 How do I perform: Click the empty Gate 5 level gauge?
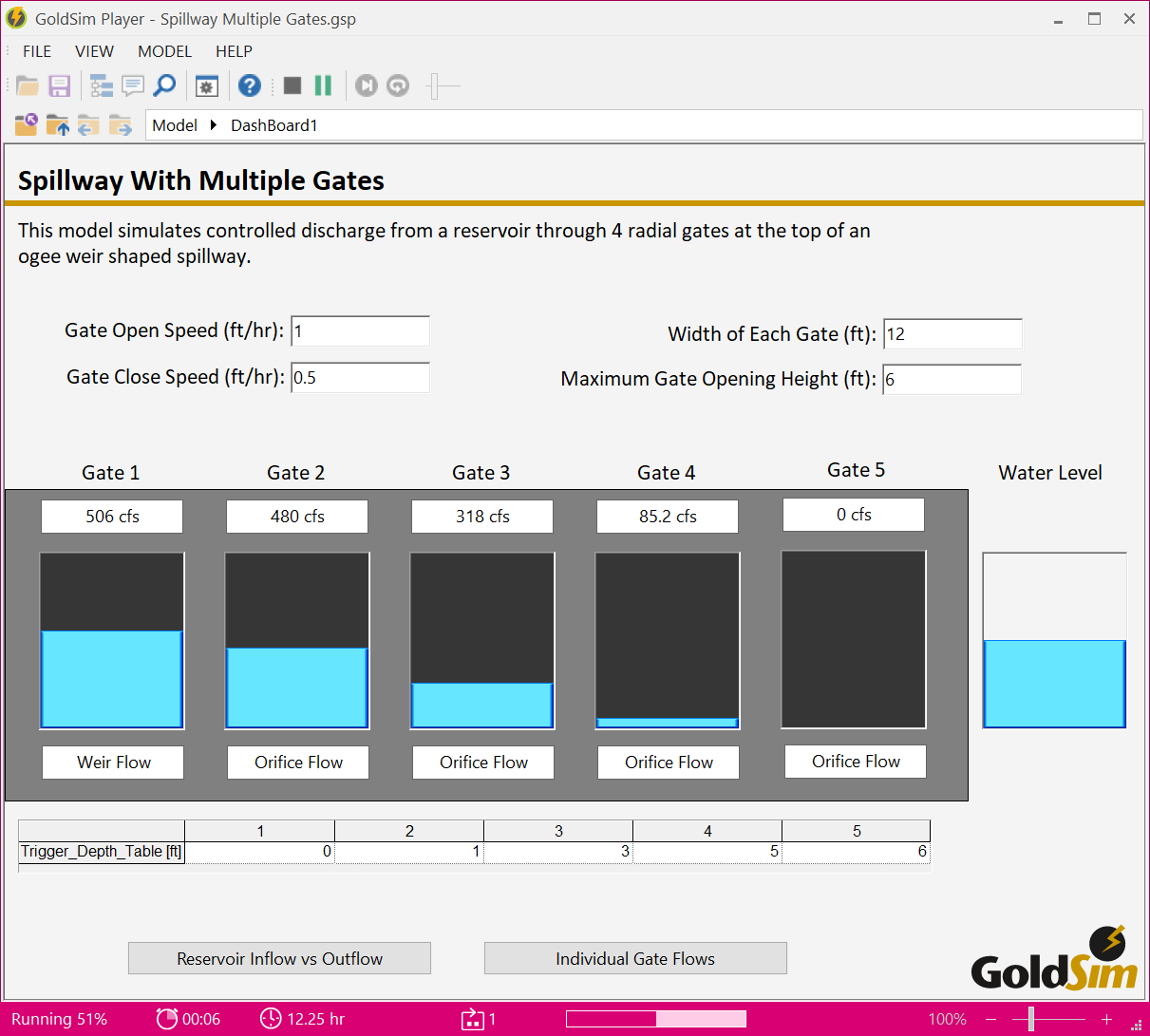[854, 639]
